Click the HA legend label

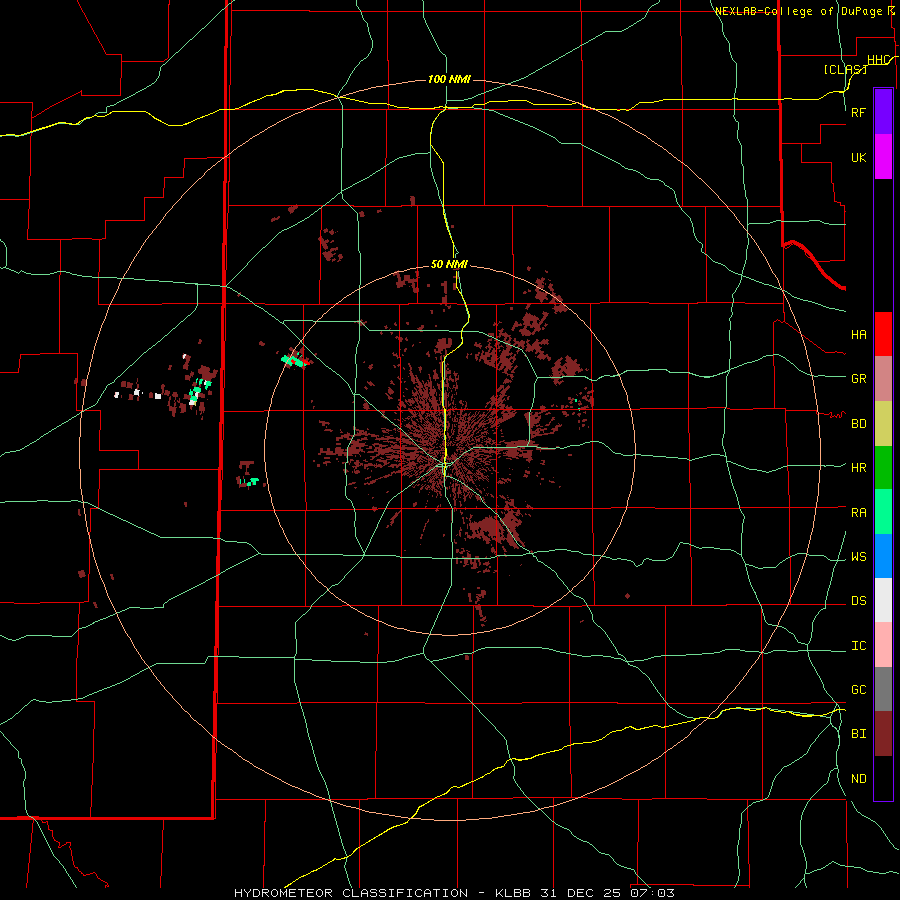(x=858, y=335)
